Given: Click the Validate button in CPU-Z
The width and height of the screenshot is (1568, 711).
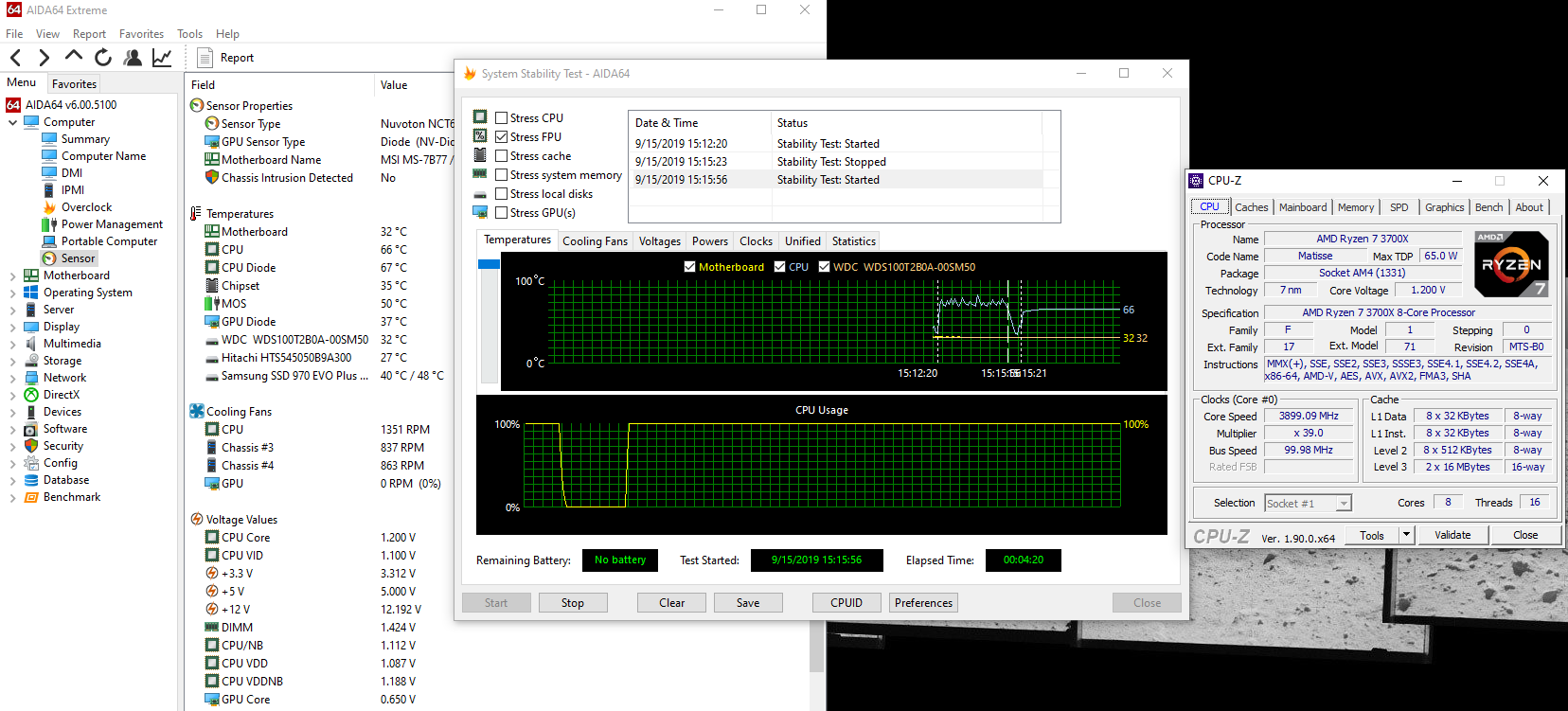Looking at the screenshot, I should pyautogui.click(x=1452, y=535).
